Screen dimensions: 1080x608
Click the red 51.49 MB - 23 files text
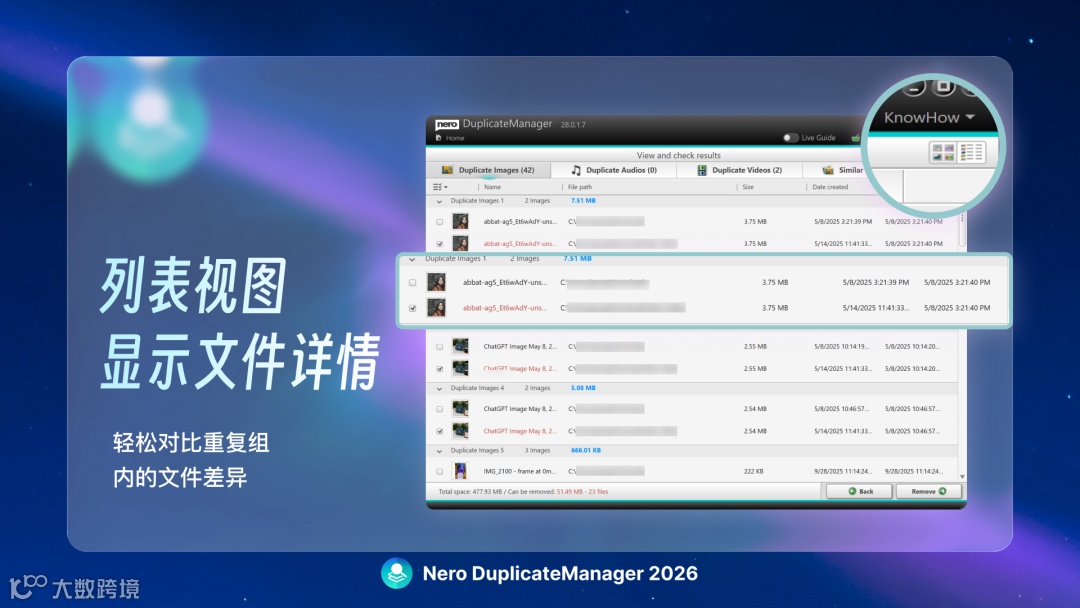[582, 492]
